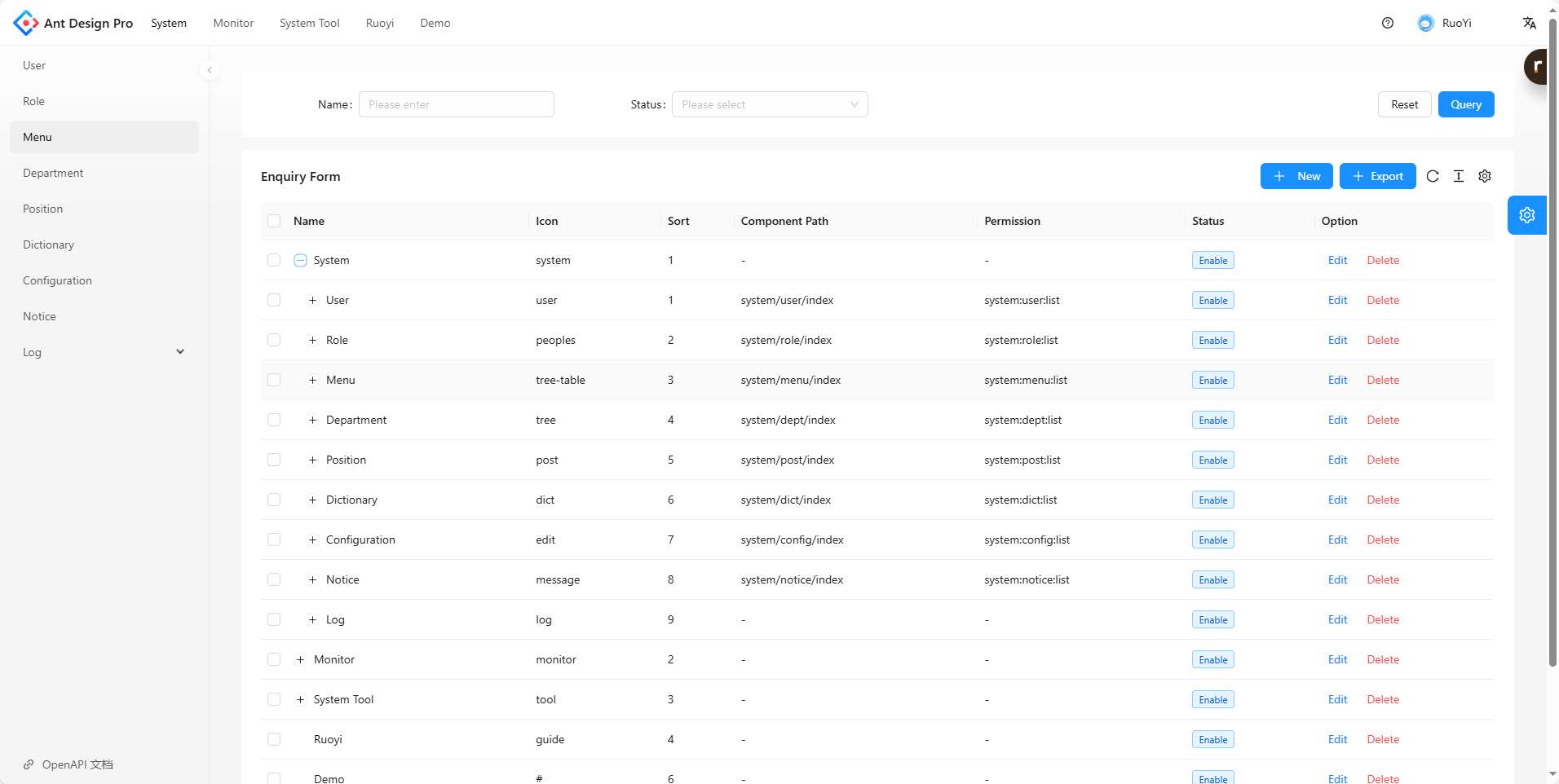Collapse the System tree row
The height and width of the screenshot is (784, 1559).
tap(300, 260)
